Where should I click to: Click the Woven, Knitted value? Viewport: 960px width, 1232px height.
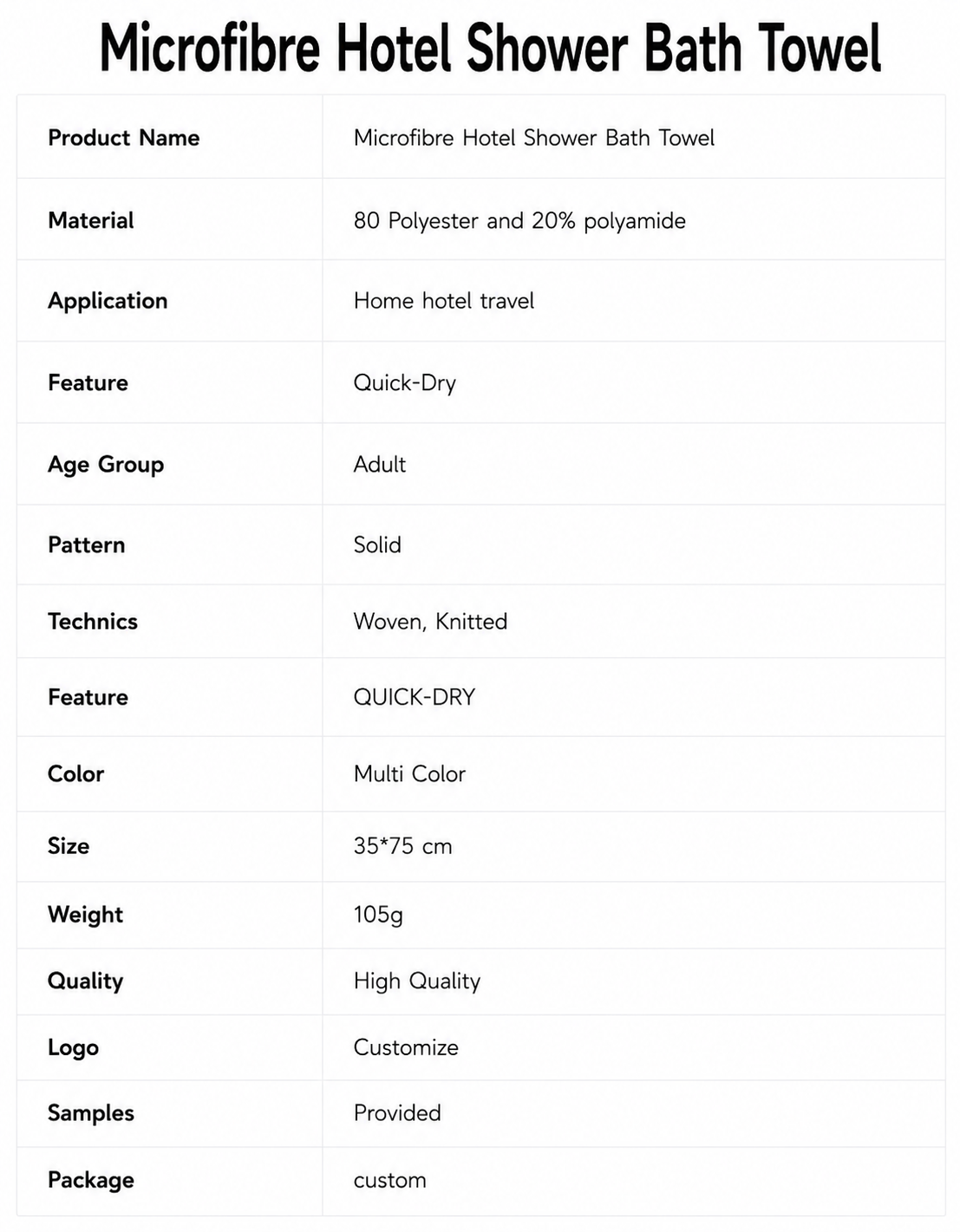pos(430,622)
